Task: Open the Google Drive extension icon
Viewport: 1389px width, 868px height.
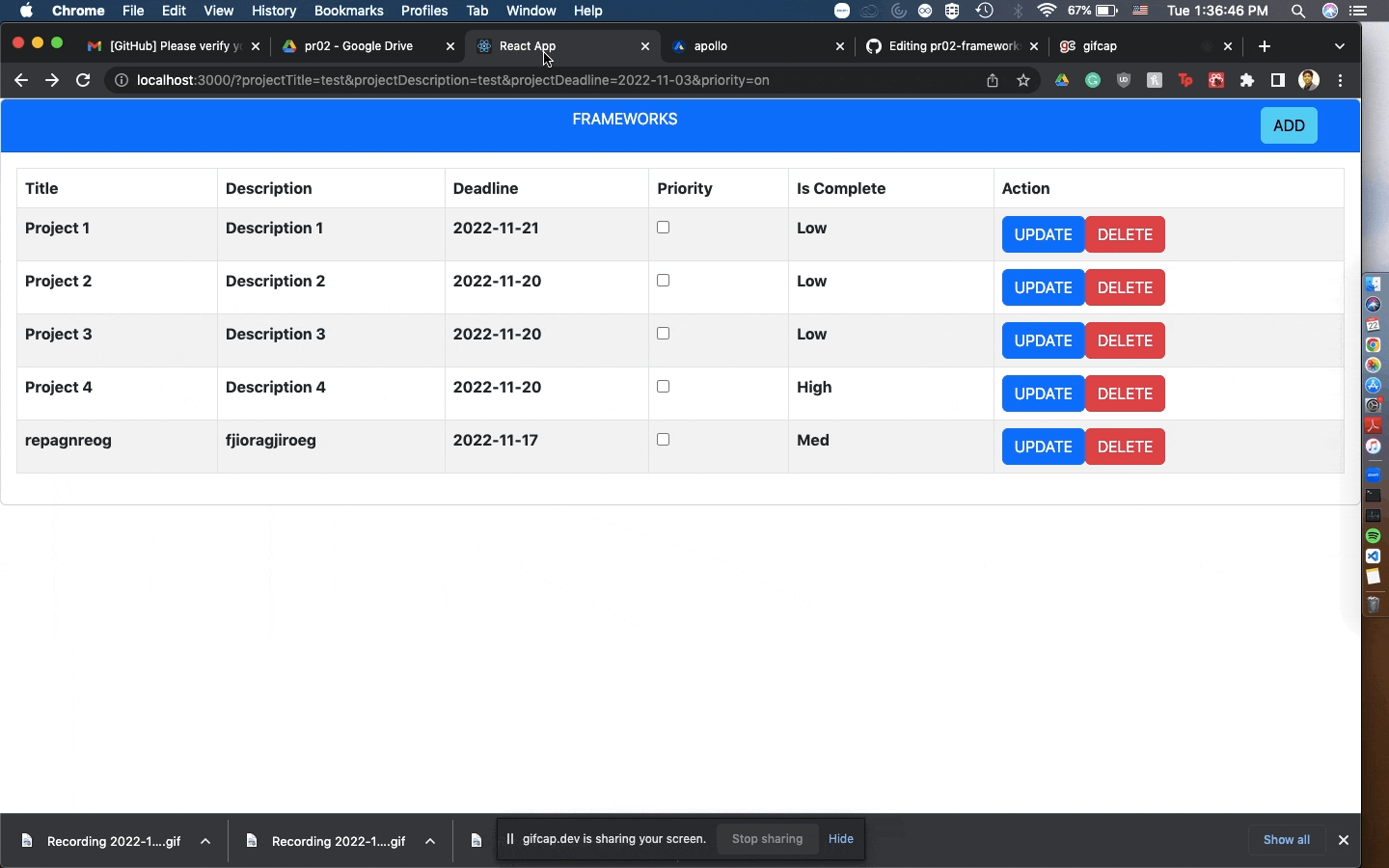Action: (x=1061, y=81)
